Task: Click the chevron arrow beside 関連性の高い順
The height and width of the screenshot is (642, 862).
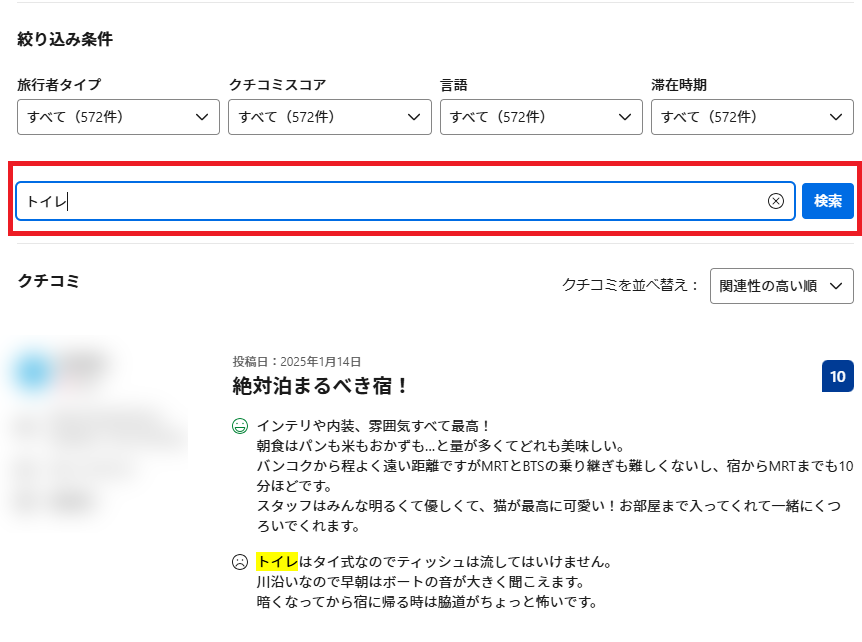Action: (835, 286)
